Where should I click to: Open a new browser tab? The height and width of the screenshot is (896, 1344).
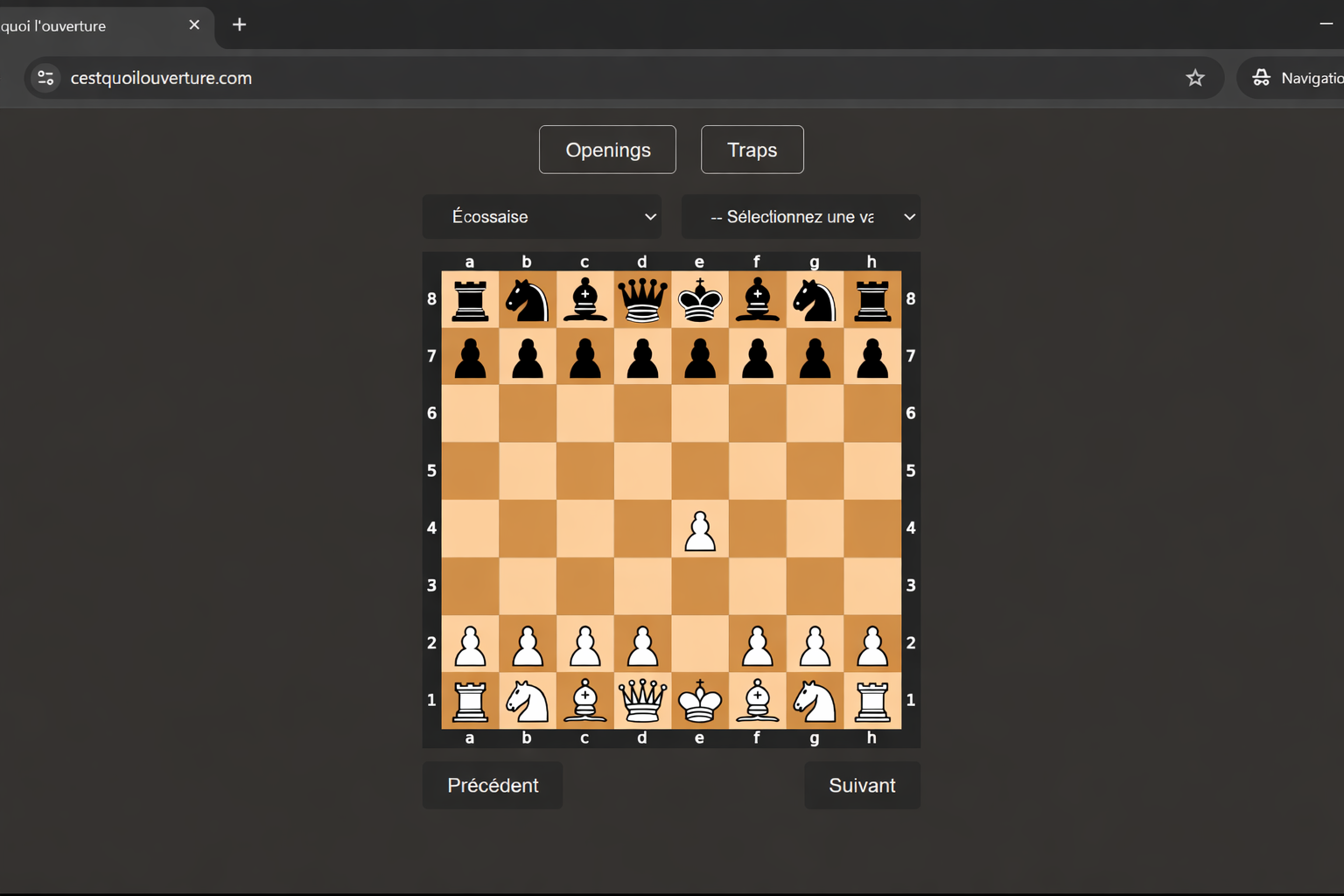pos(239,24)
